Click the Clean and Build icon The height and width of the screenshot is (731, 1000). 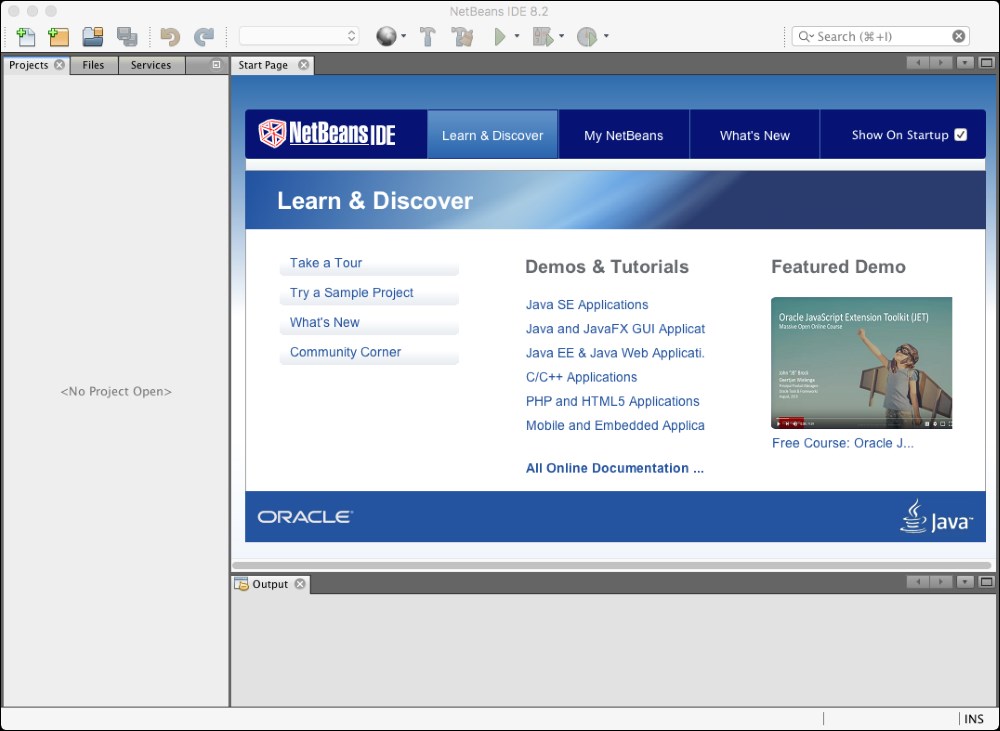pos(461,37)
